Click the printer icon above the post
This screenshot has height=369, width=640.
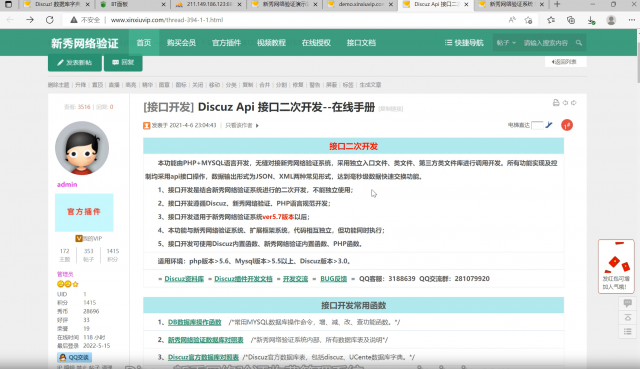point(556,103)
